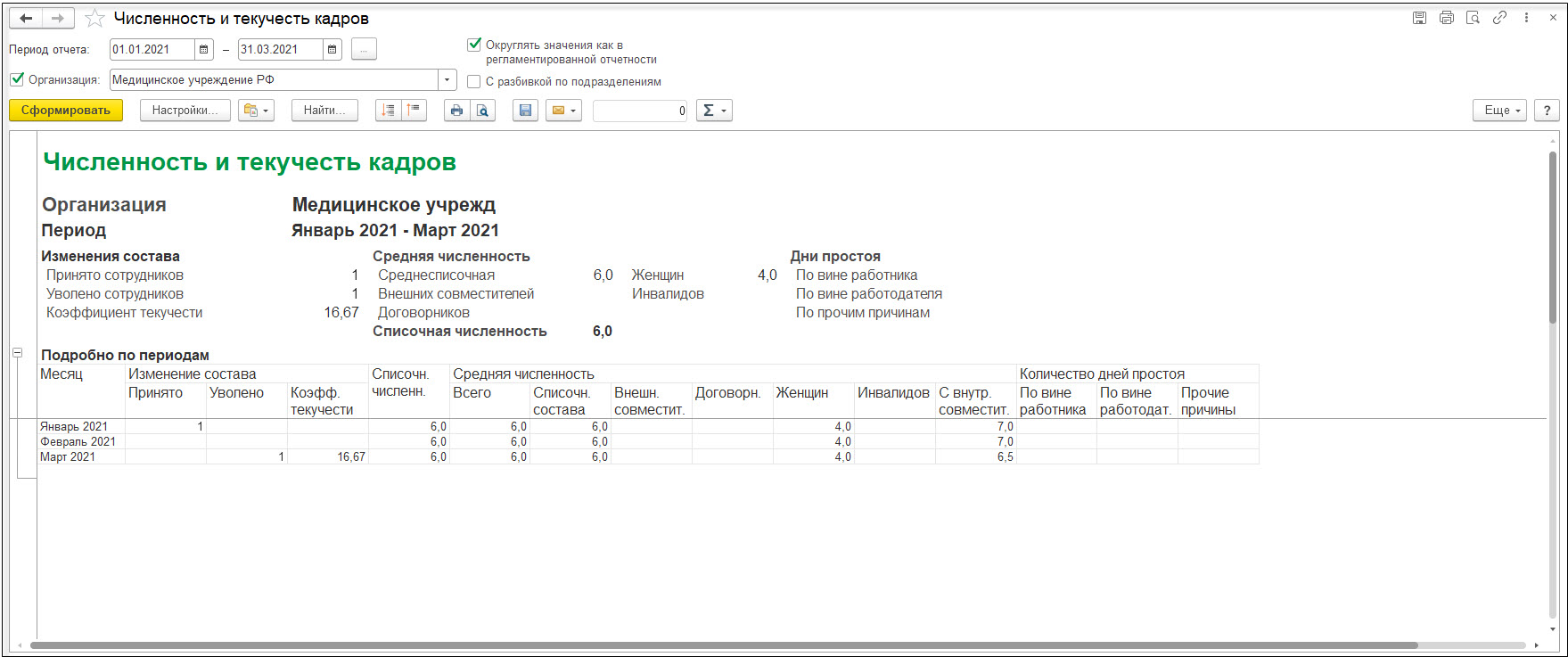Image resolution: width=1568 pixels, height=657 pixels.
Task: Click the Коэффициент текучести summary label
Action: click(125, 313)
